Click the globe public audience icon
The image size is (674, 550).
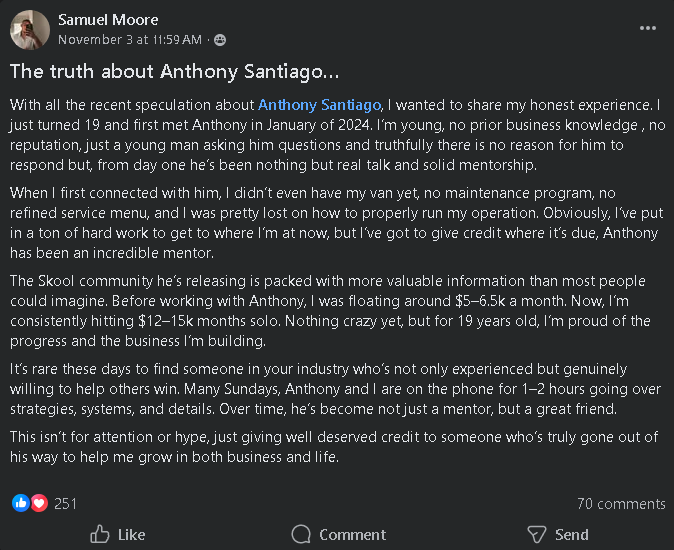(220, 40)
